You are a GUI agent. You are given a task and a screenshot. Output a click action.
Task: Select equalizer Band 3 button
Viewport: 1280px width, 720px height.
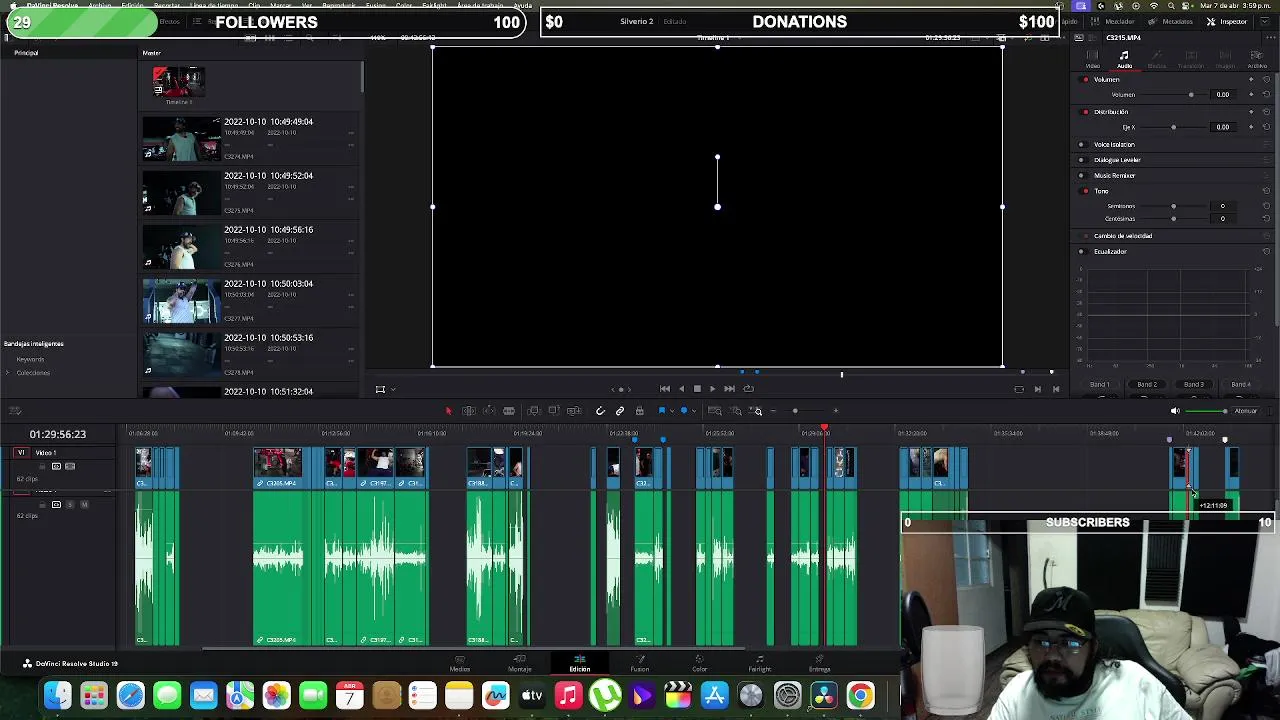1194,385
